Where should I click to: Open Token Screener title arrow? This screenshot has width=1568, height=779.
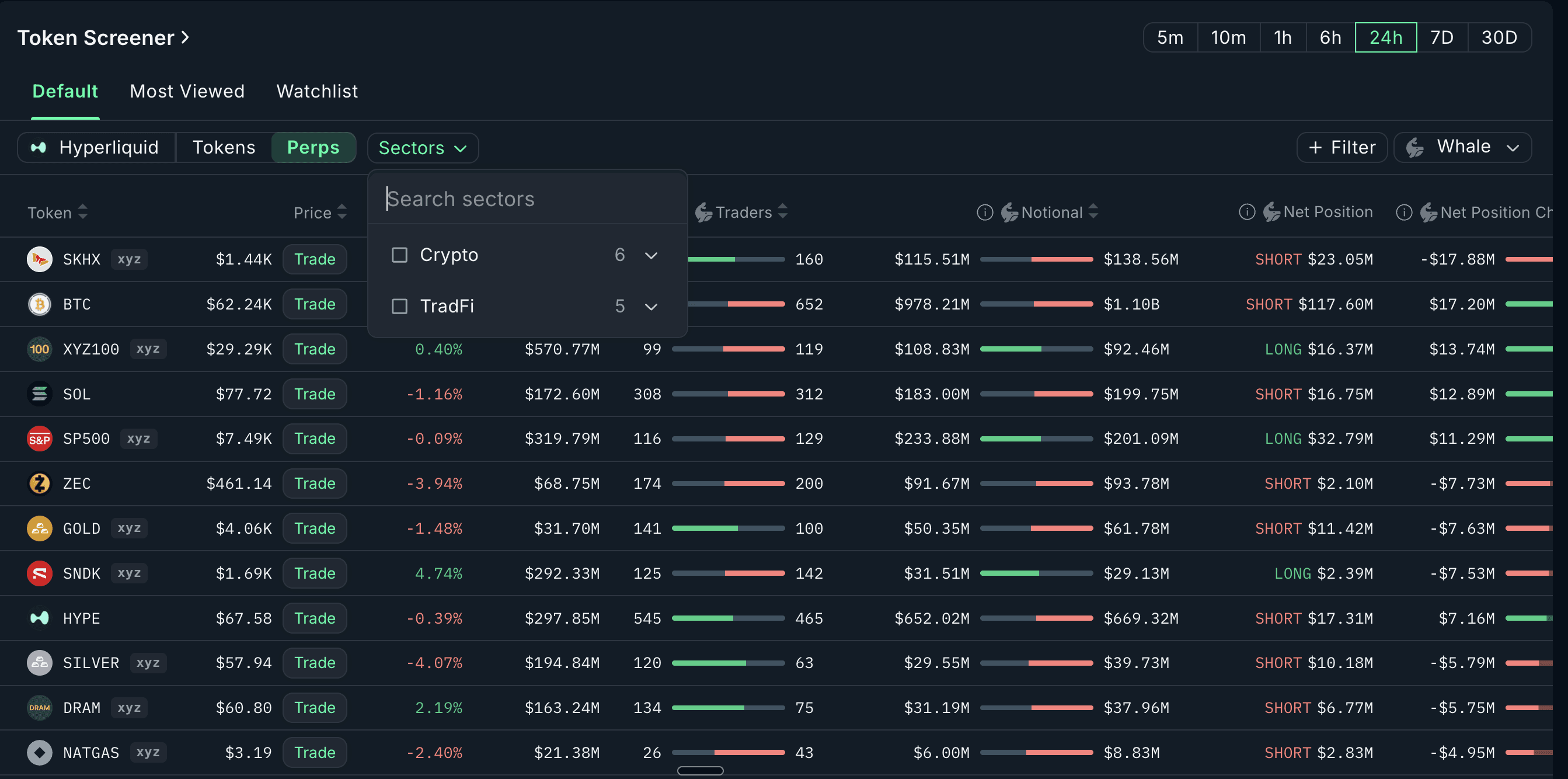tap(186, 38)
